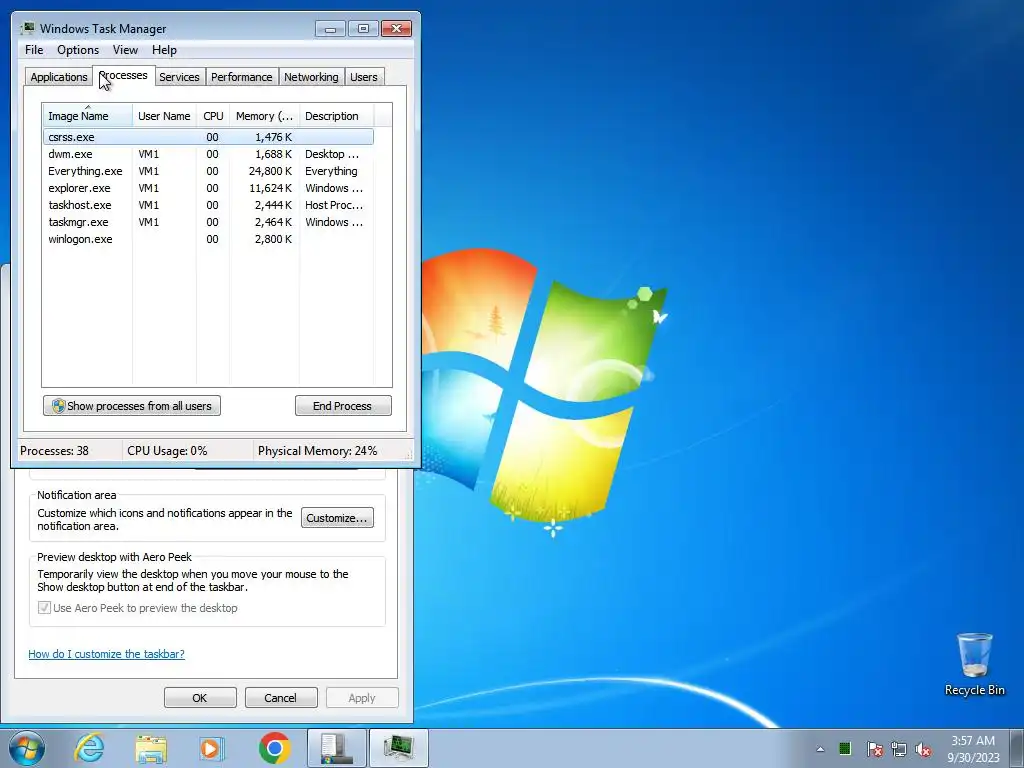The image size is (1024, 768).
Task: Show hidden tray icons arrow
Action: (820, 749)
